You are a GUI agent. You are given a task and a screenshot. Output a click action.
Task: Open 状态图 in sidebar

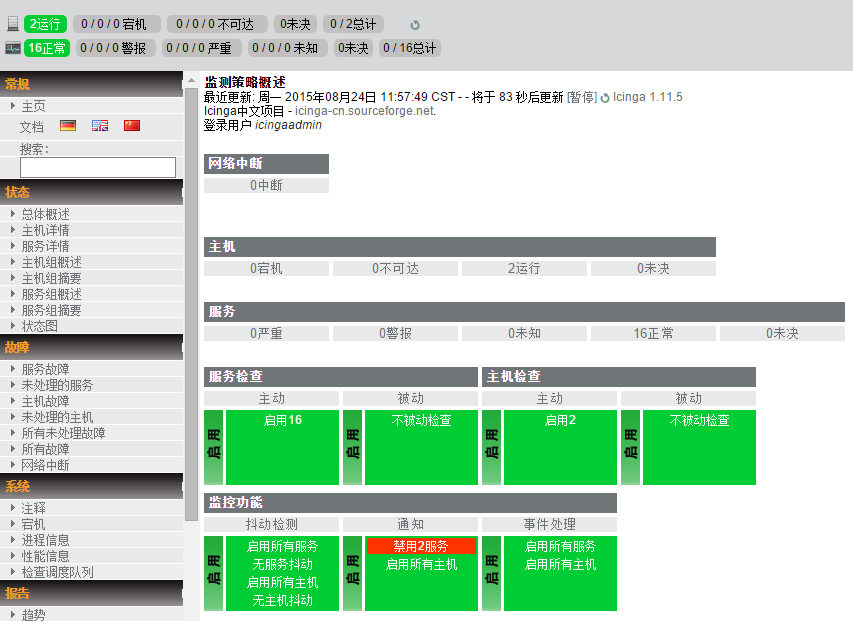click(40, 326)
